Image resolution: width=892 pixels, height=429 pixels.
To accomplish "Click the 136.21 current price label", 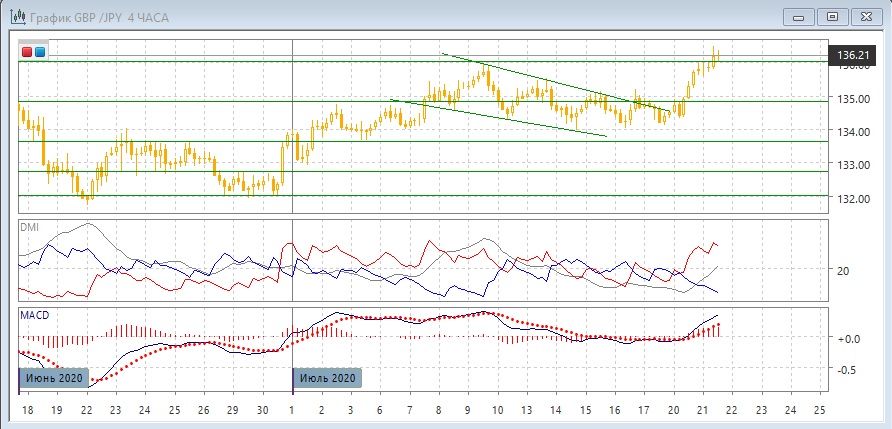I will pos(851,56).
